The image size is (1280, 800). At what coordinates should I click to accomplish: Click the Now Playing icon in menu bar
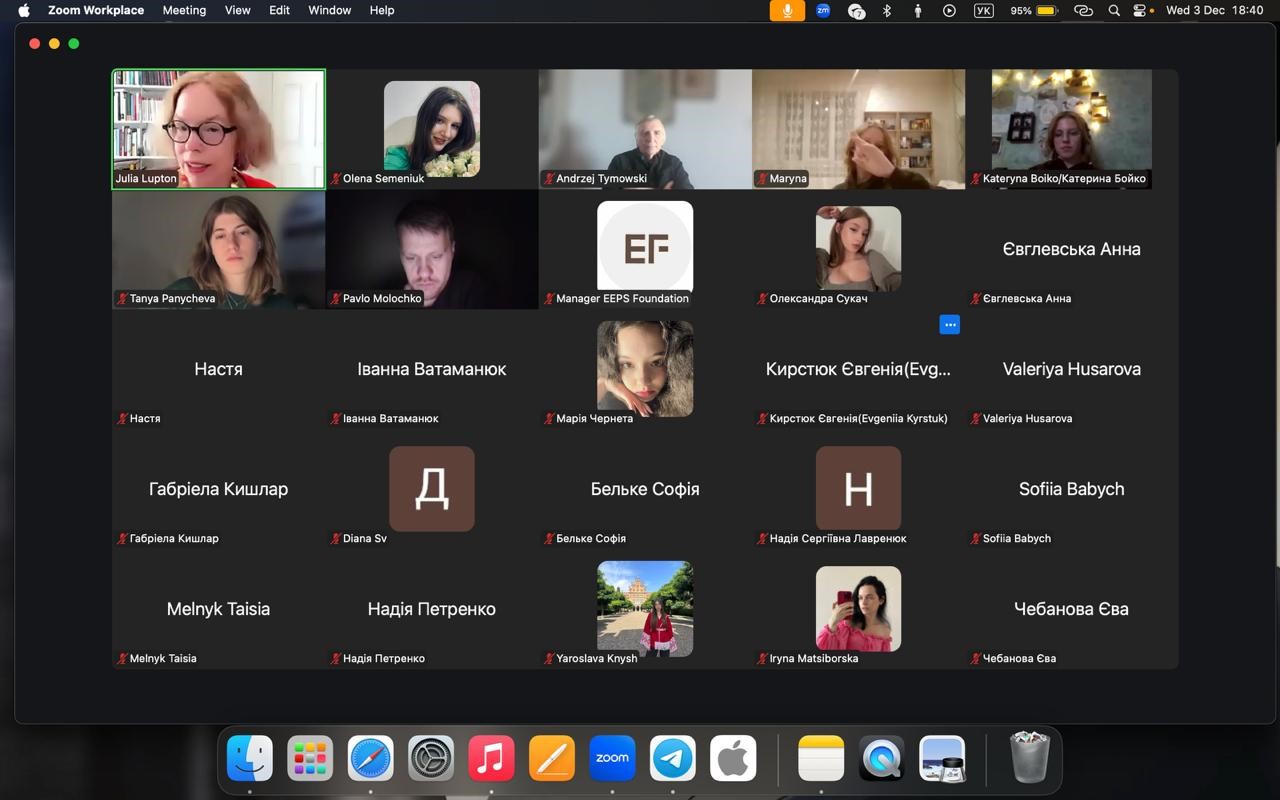coord(949,11)
